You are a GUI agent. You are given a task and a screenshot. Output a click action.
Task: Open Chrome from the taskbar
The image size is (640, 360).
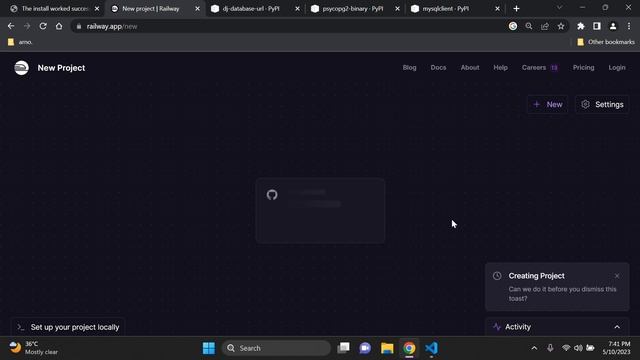pos(409,348)
